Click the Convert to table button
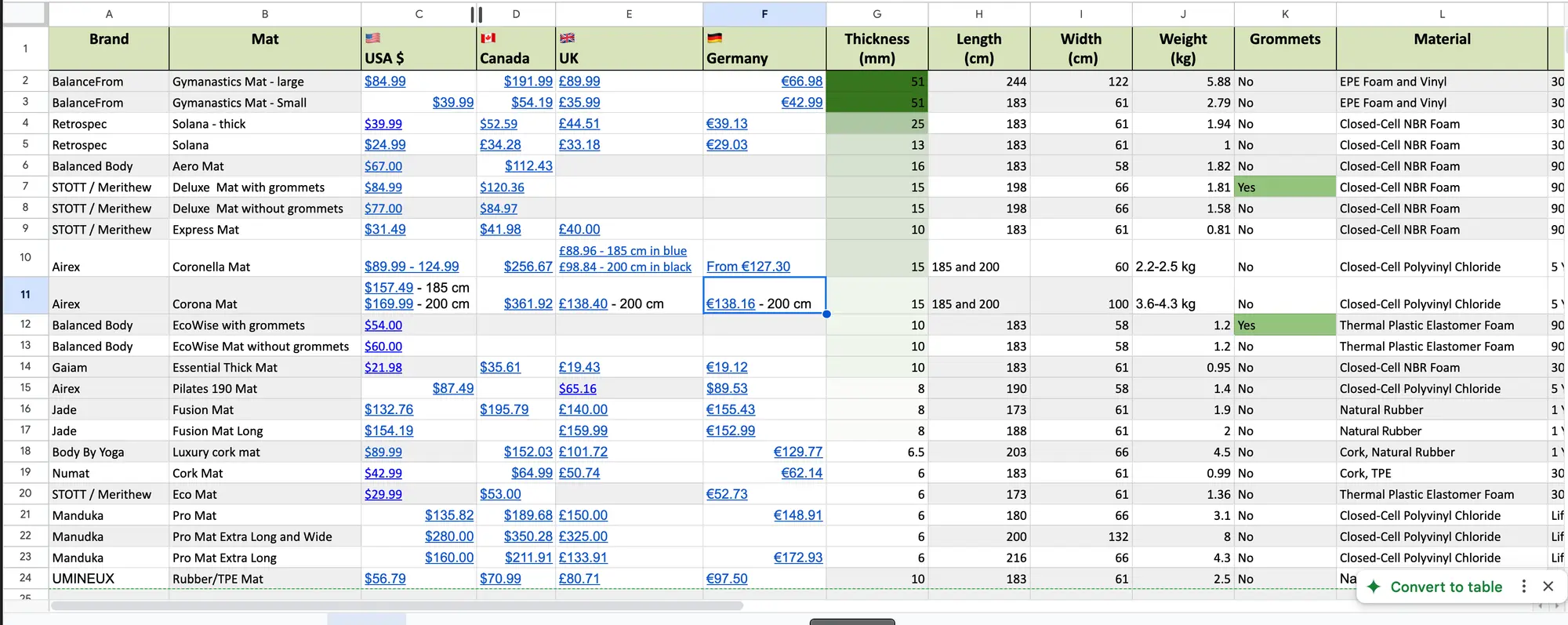Viewport: 1568px width, 625px height. 1446,587
